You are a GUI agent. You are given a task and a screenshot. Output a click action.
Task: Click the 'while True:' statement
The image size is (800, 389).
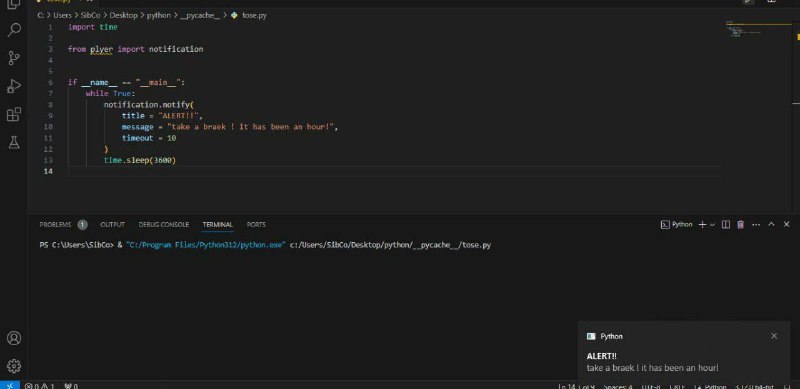[x=110, y=93]
